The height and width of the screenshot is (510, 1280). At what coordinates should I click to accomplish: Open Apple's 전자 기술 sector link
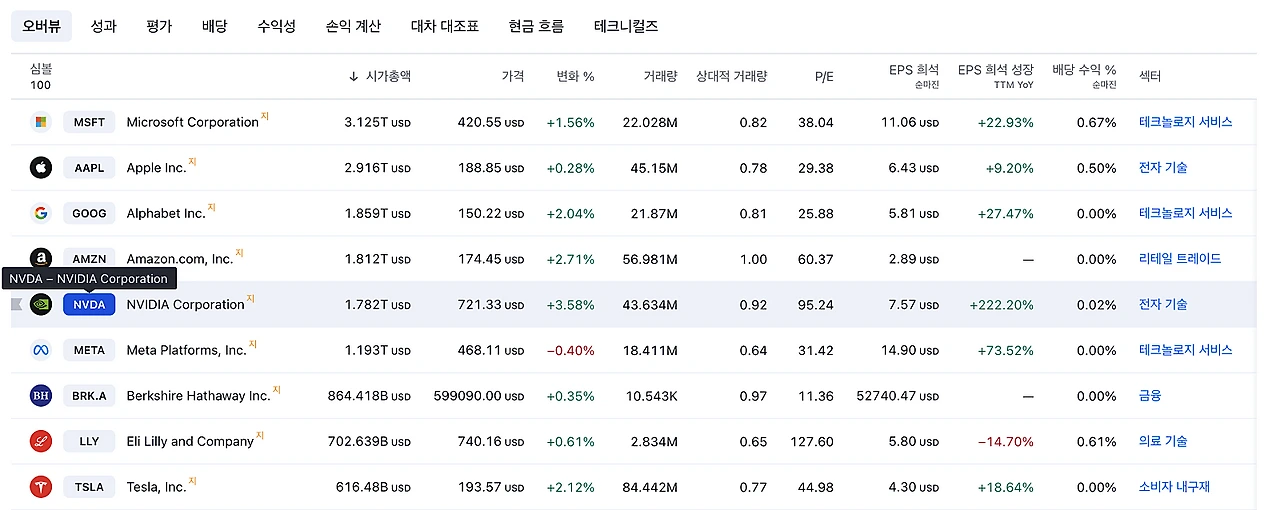(x=1163, y=168)
